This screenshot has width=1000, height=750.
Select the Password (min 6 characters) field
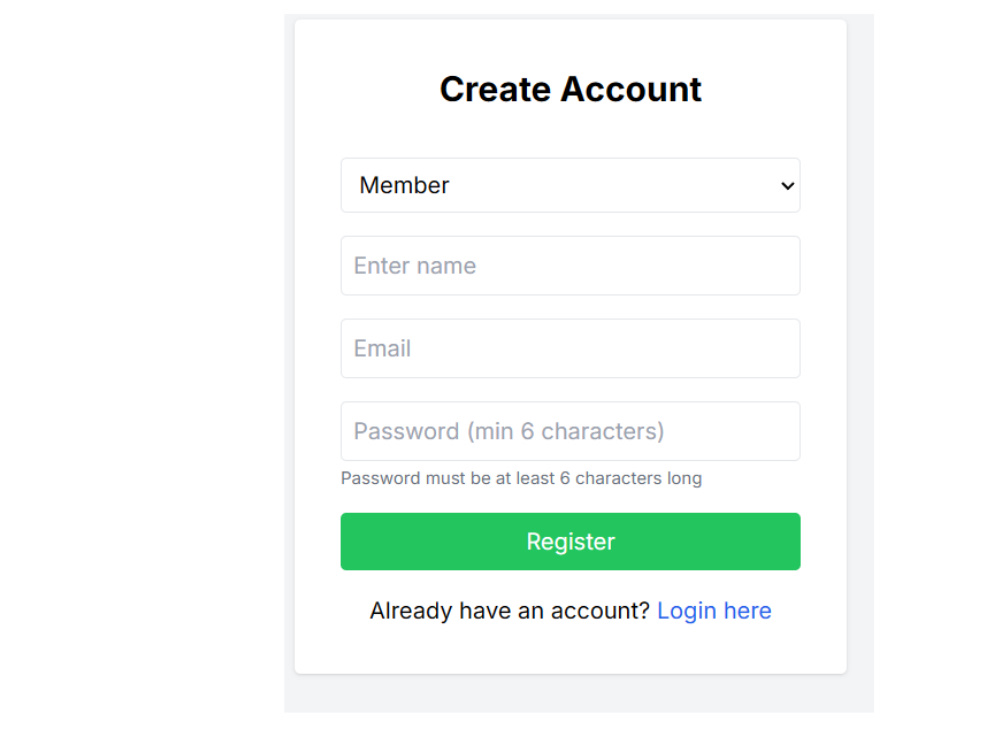point(570,431)
